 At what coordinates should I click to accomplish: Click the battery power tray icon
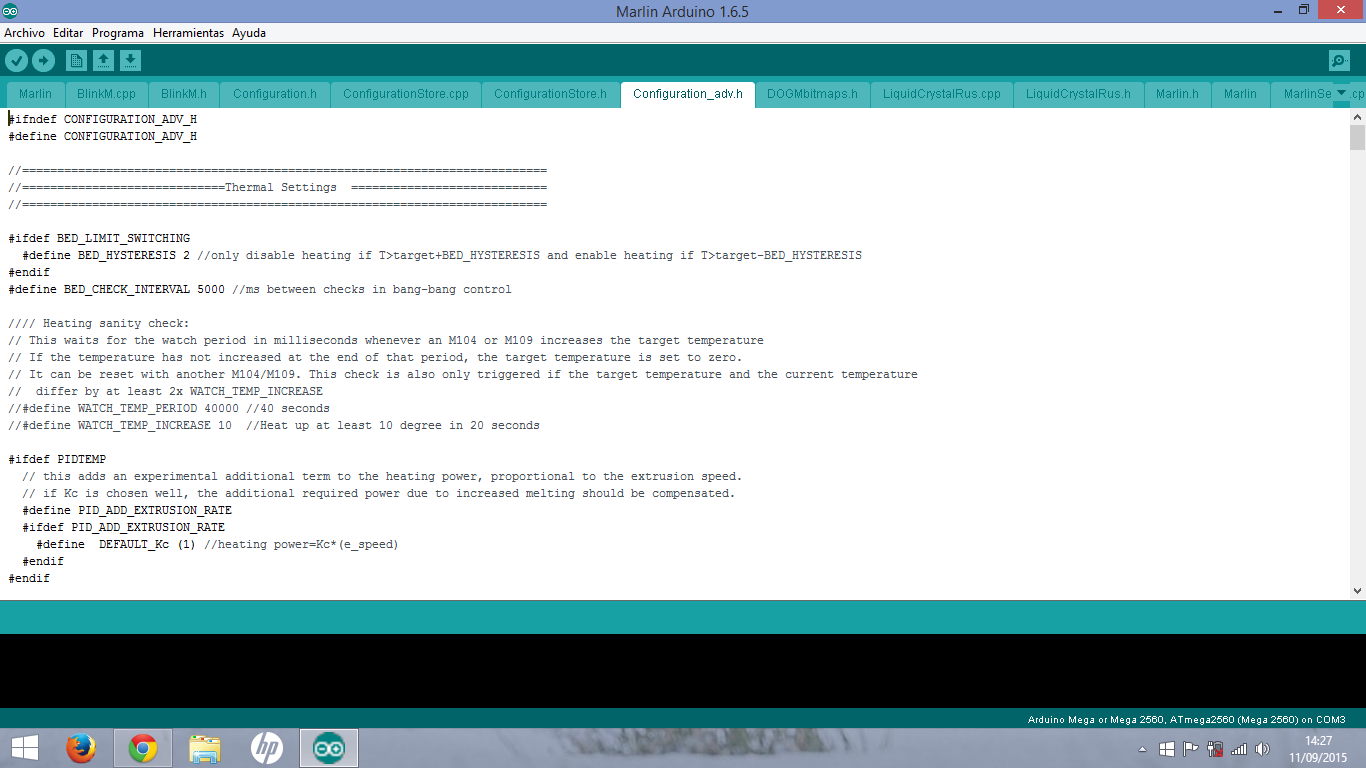pyautogui.click(x=1215, y=749)
